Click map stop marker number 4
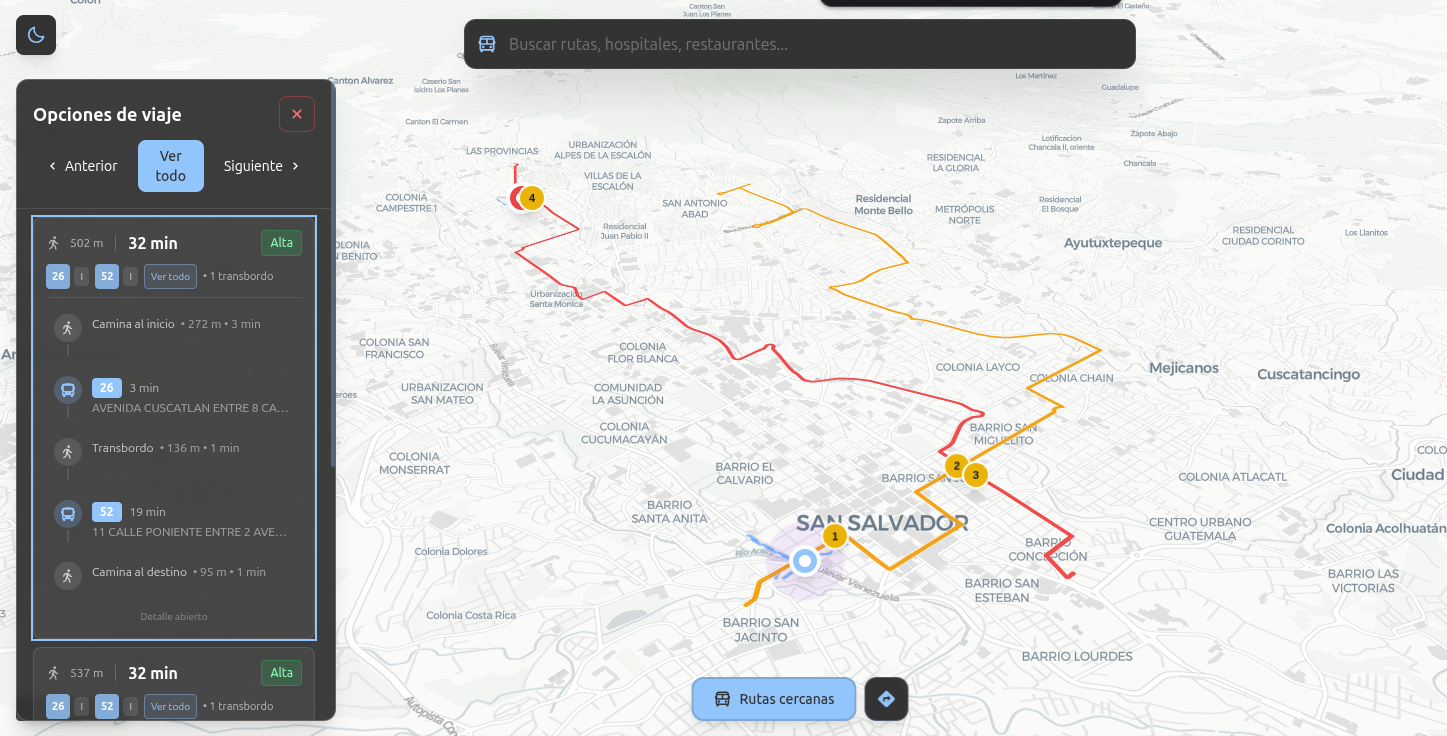 click(532, 198)
